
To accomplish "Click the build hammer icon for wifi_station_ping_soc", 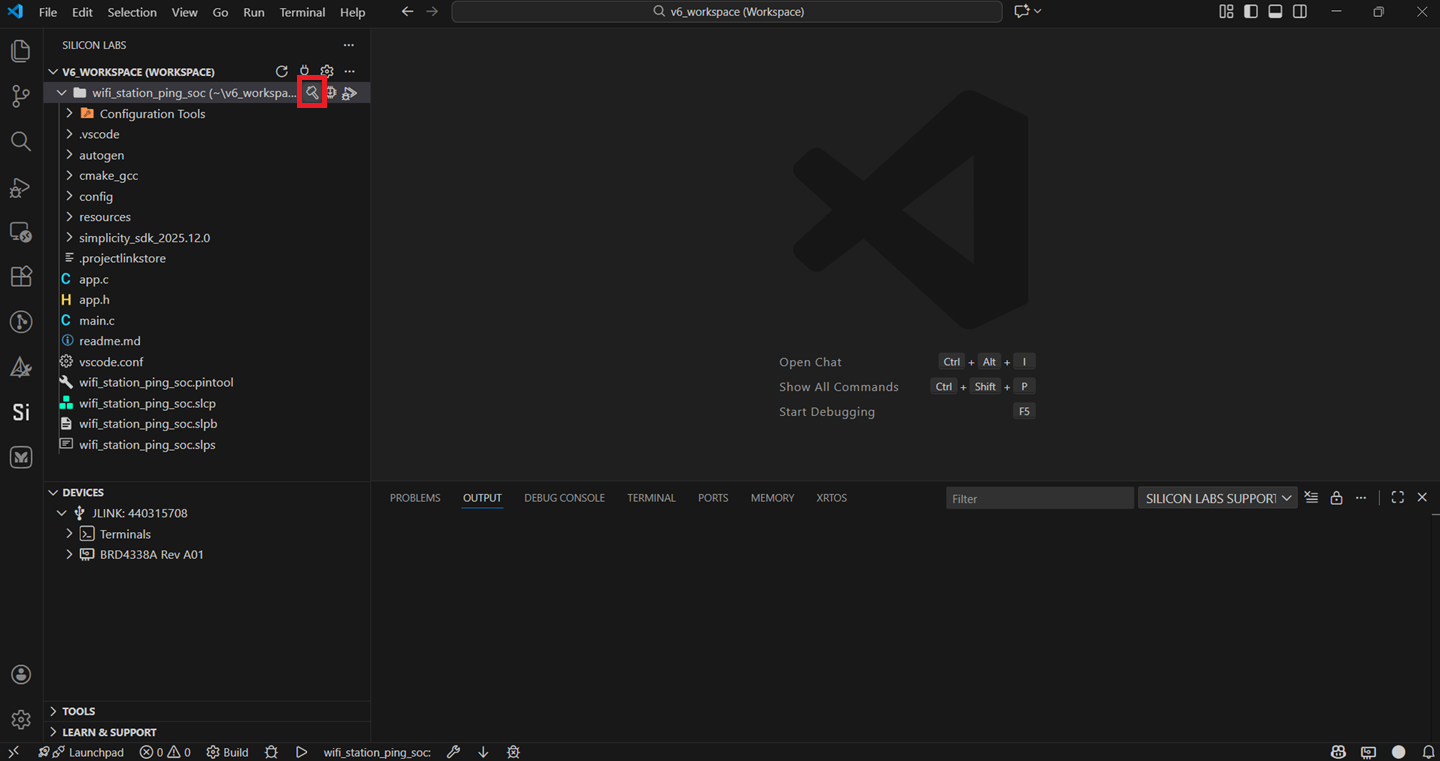I will [312, 93].
